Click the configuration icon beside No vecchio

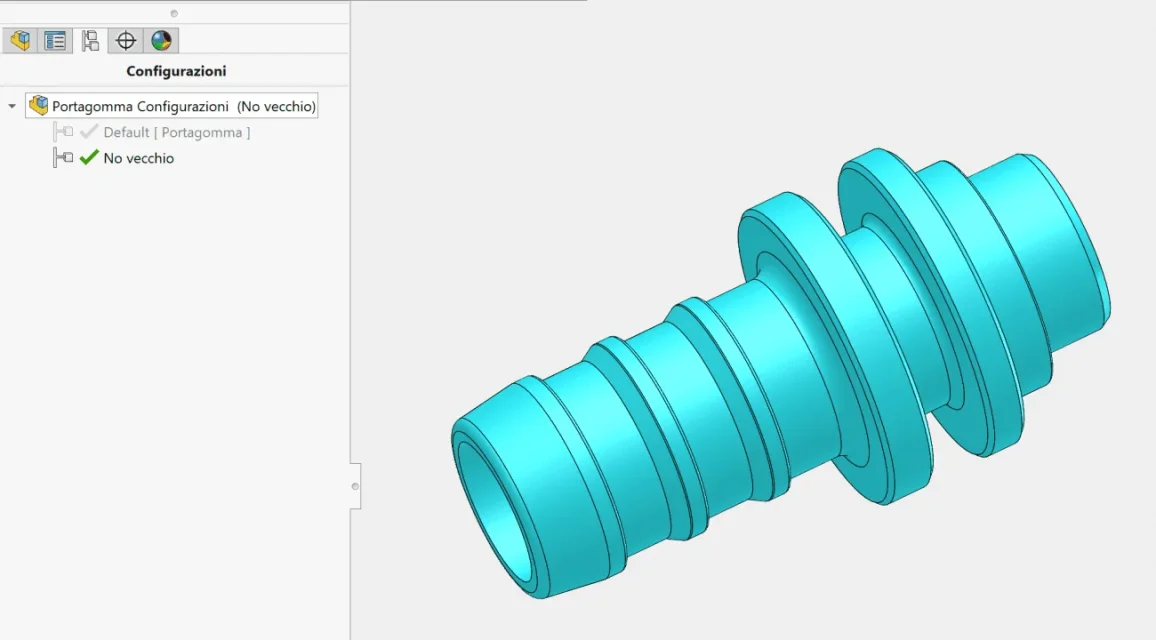coord(63,158)
